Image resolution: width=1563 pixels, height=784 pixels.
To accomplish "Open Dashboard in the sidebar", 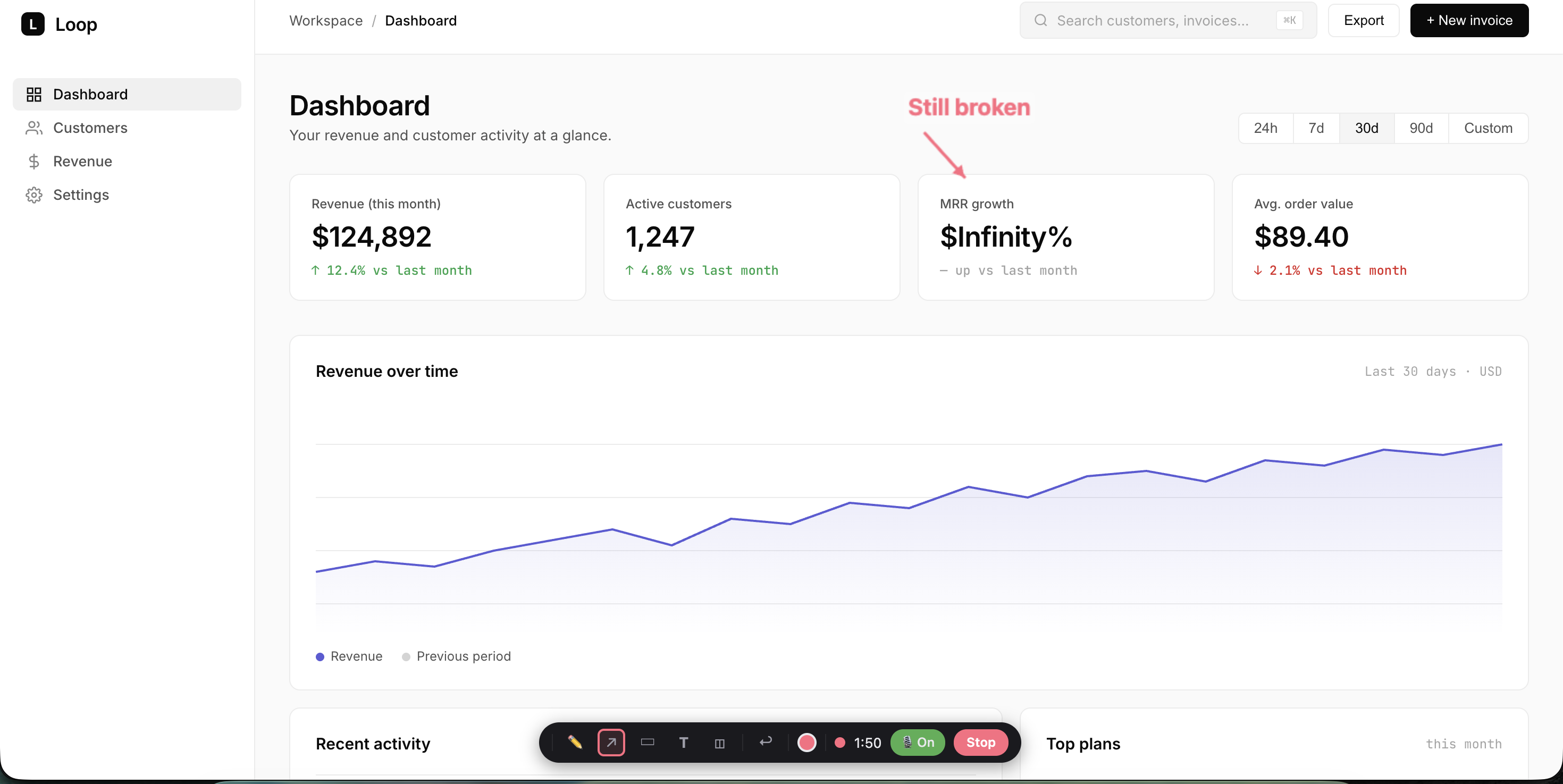I will pyautogui.click(x=127, y=94).
